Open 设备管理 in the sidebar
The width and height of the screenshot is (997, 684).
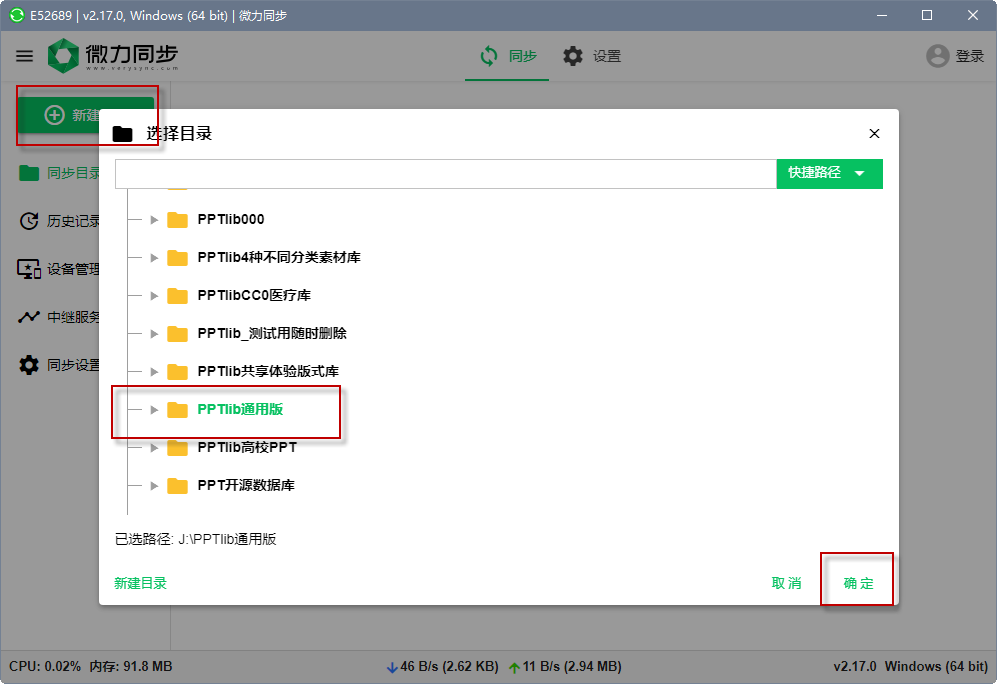coord(60,269)
